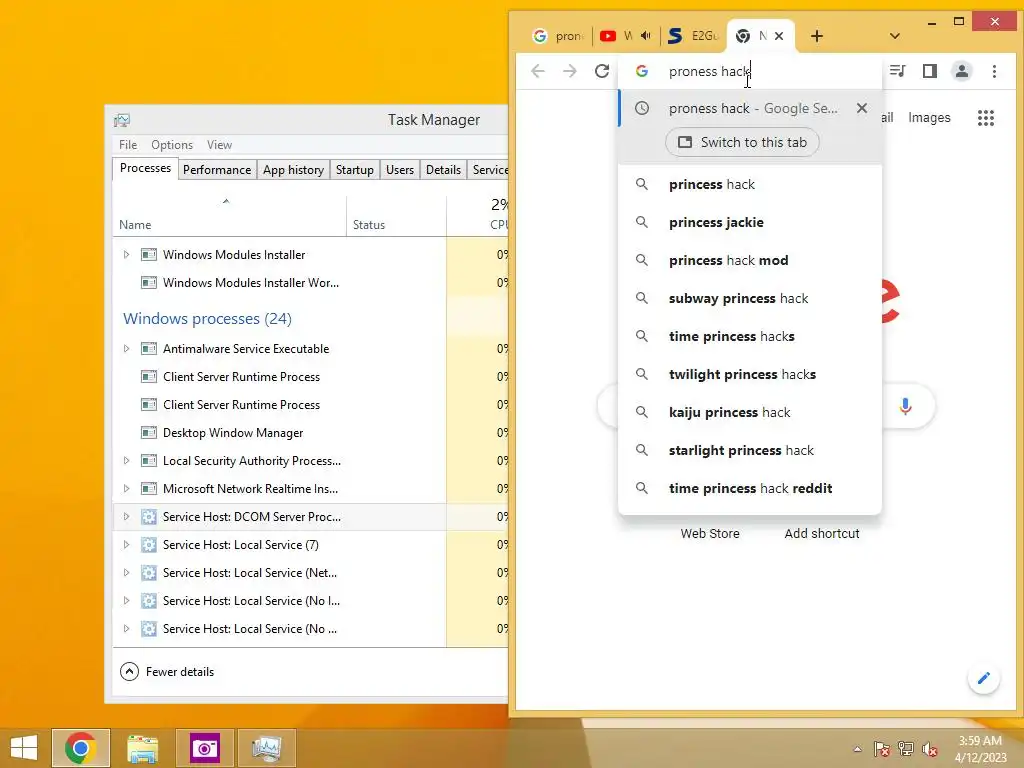This screenshot has height=768, width=1024.
Task: Open the Images link on Google
Action: click(x=929, y=118)
